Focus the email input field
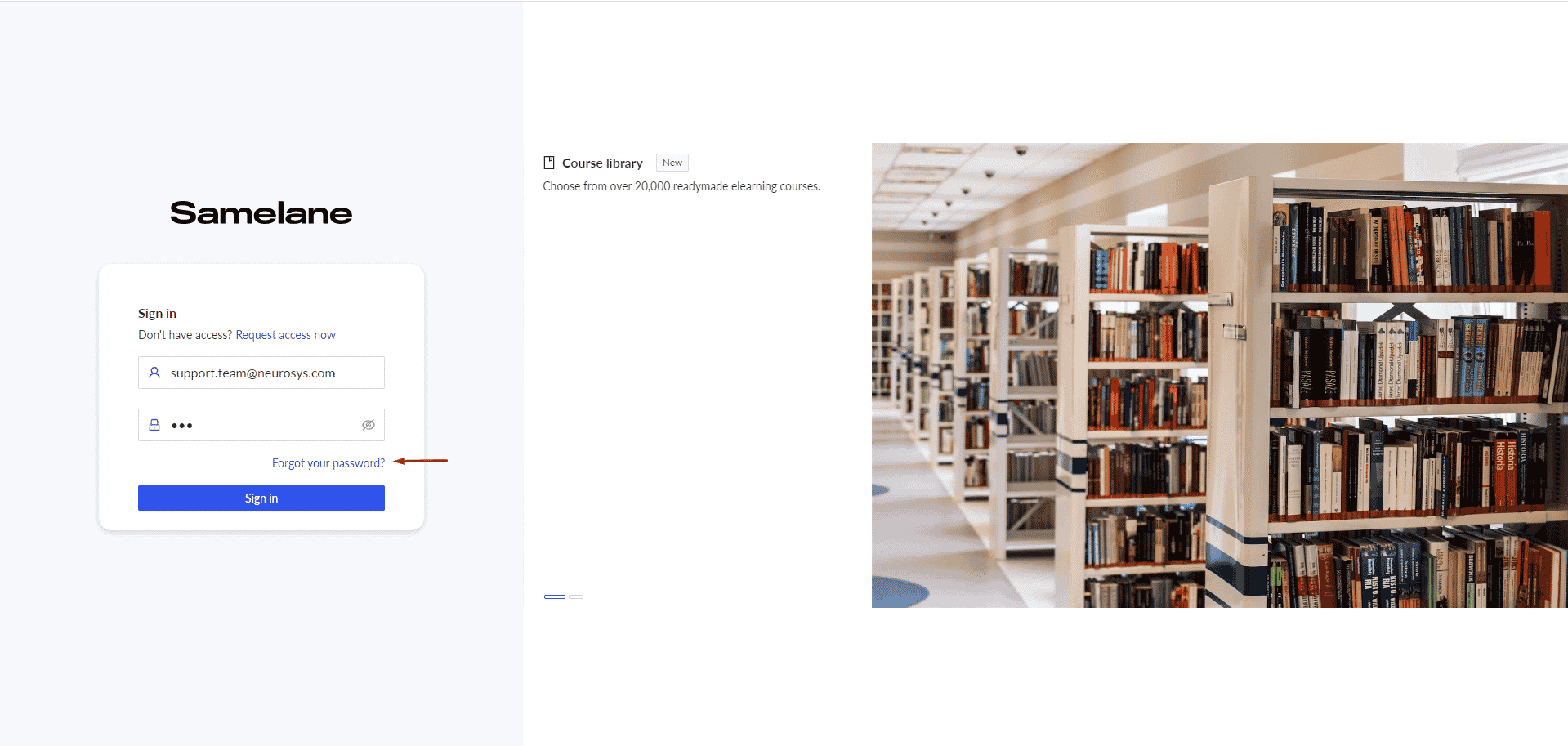This screenshot has height=746, width=1568. tap(261, 373)
